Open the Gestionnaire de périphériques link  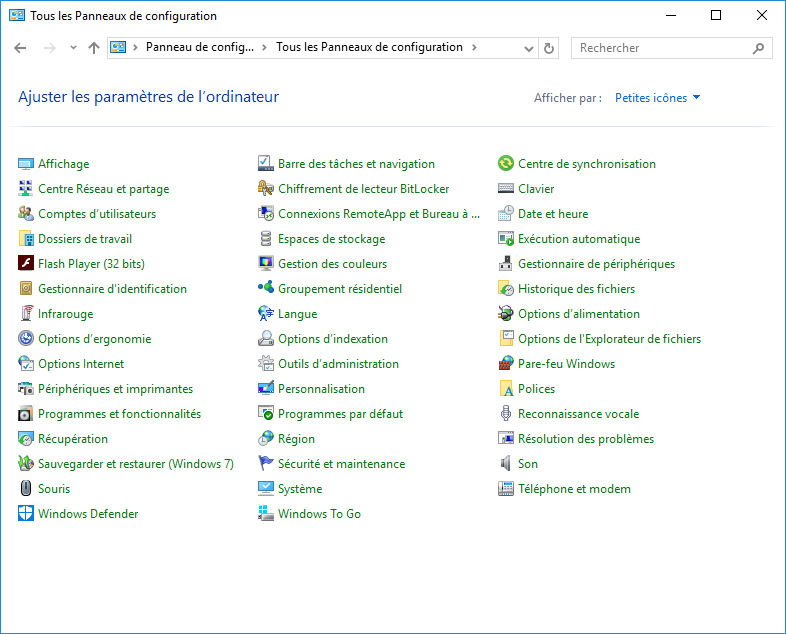pos(596,264)
